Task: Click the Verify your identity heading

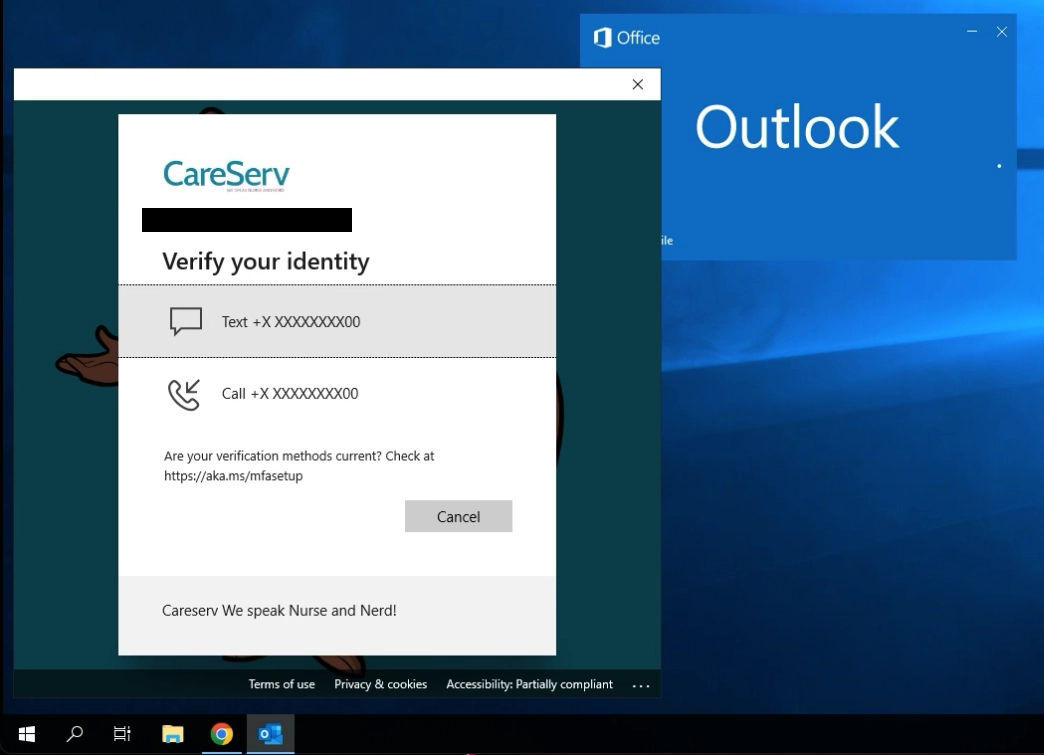Action: [x=266, y=261]
